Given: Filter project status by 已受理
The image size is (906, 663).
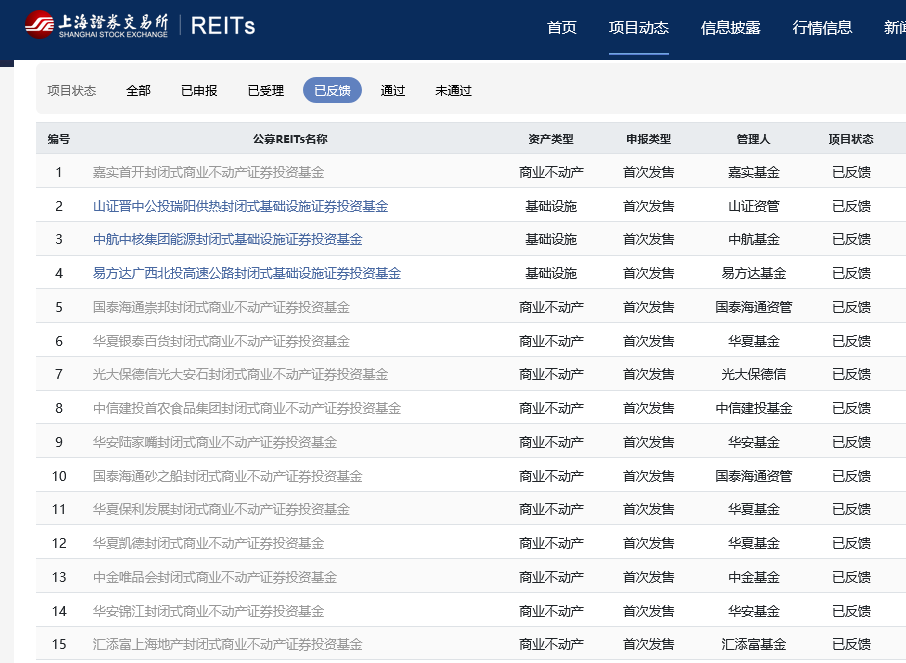Looking at the screenshot, I should [266, 90].
